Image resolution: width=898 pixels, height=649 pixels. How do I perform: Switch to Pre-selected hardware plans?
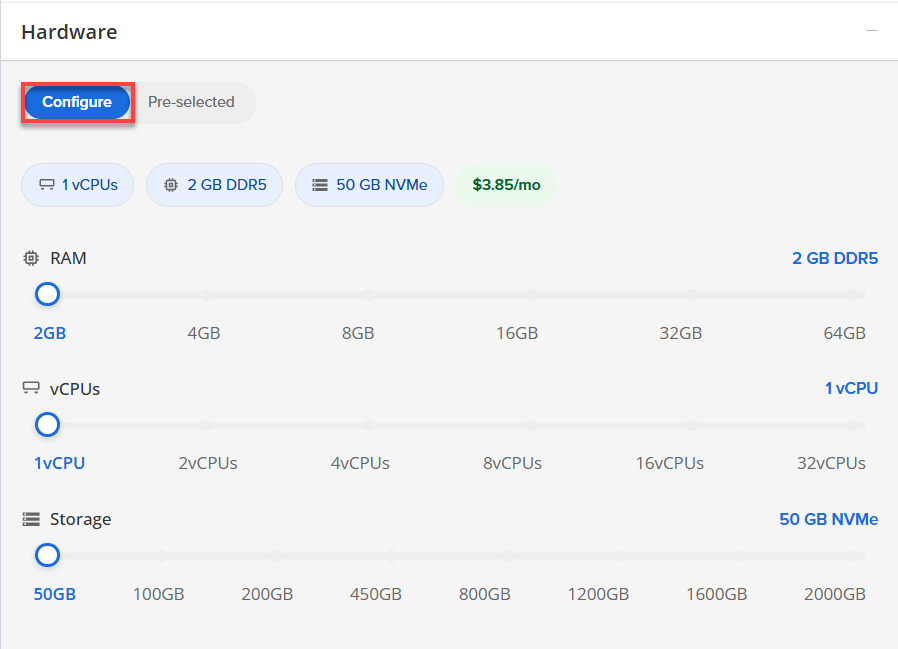191,102
